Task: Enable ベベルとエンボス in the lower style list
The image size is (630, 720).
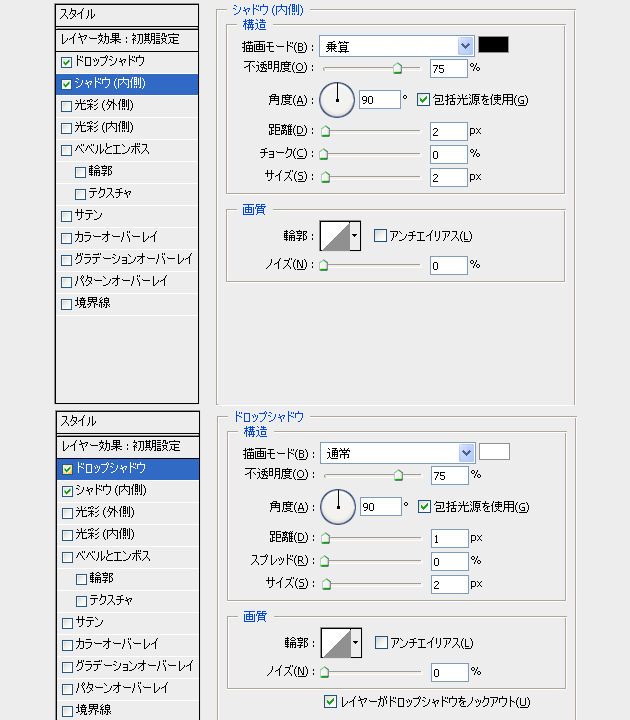Action: [68, 557]
